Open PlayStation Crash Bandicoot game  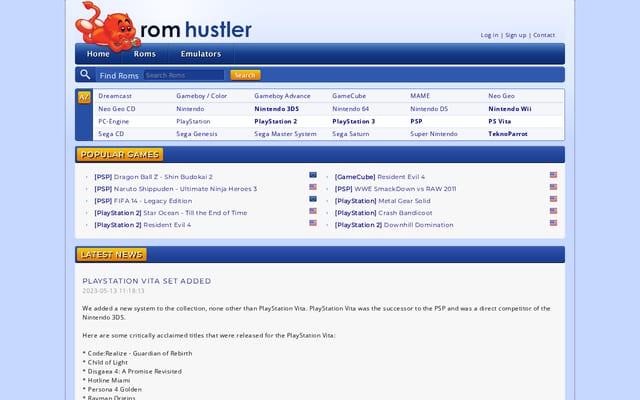(x=383, y=213)
